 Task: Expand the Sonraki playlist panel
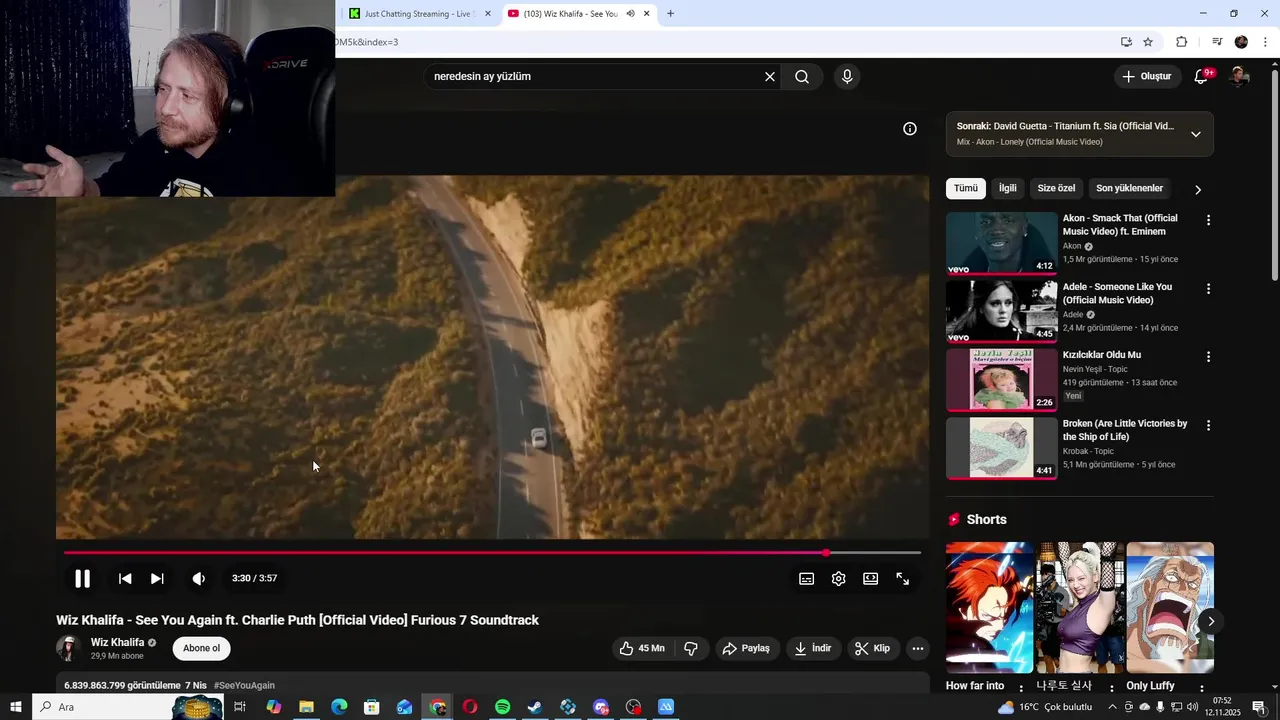[1196, 134]
